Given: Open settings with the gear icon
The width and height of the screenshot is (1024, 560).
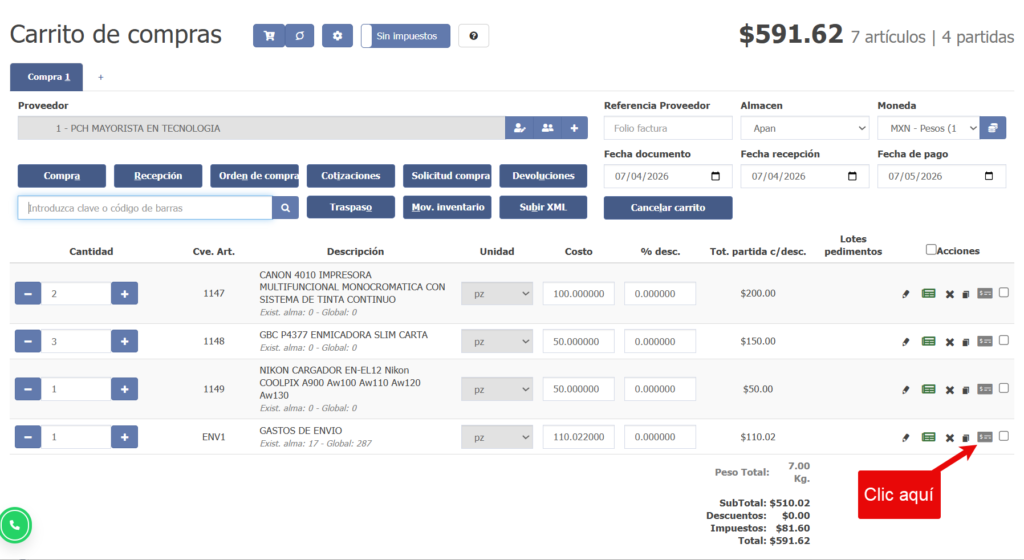Looking at the screenshot, I should point(337,36).
